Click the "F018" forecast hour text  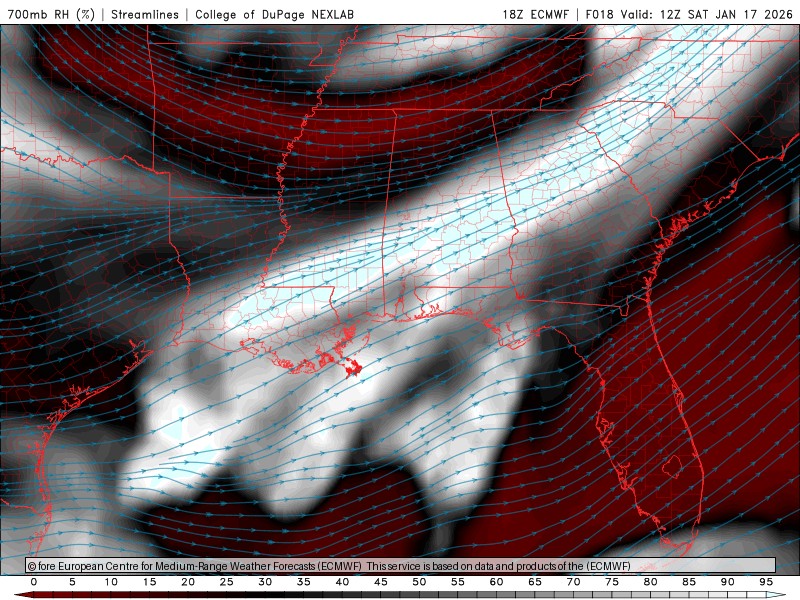coord(599,15)
